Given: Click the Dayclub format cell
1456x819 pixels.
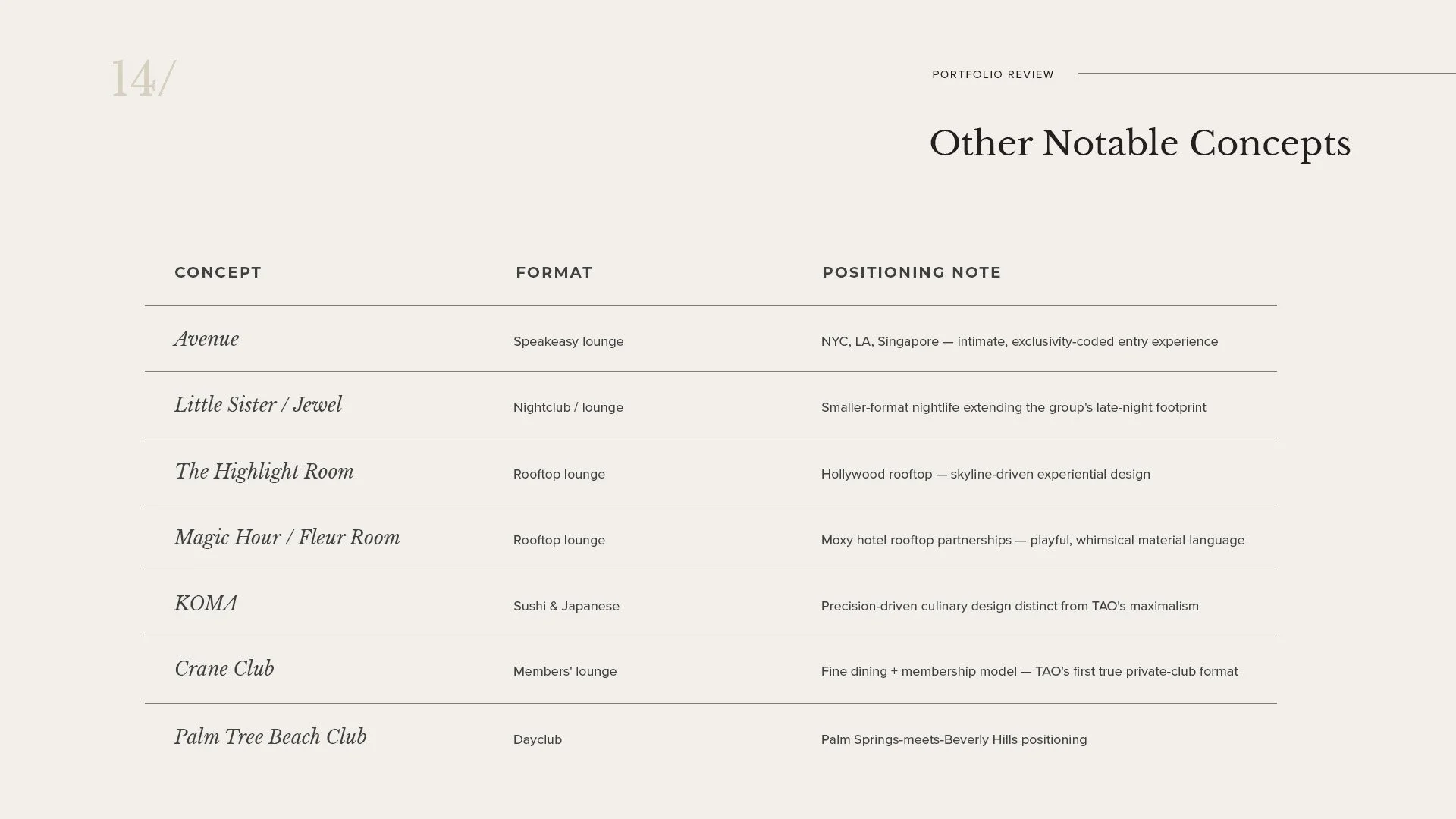Looking at the screenshot, I should click(537, 740).
